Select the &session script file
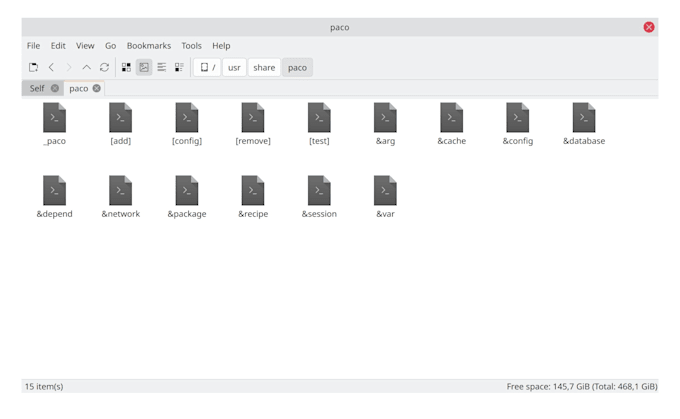This screenshot has height=419, width=680. [319, 197]
